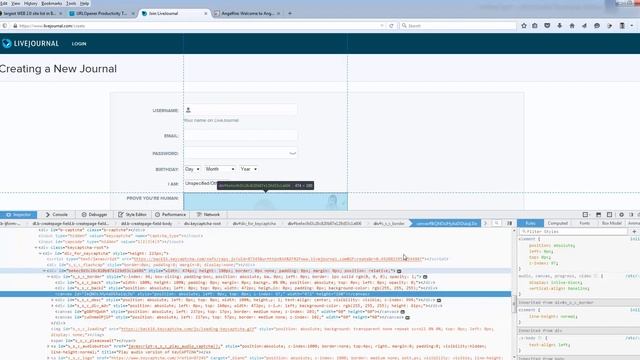Open the birthday Day dropdown
The height and width of the screenshot is (360, 640).
pos(192,169)
